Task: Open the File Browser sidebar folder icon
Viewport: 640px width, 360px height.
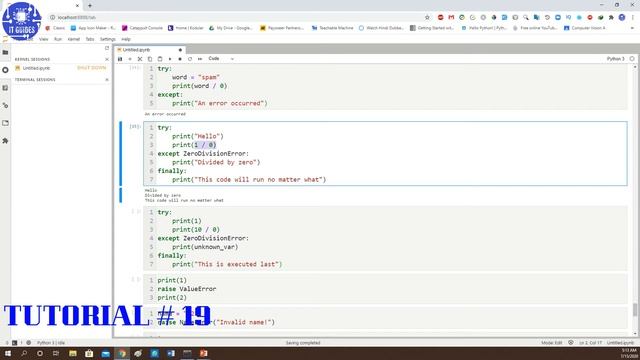Action: (5, 52)
